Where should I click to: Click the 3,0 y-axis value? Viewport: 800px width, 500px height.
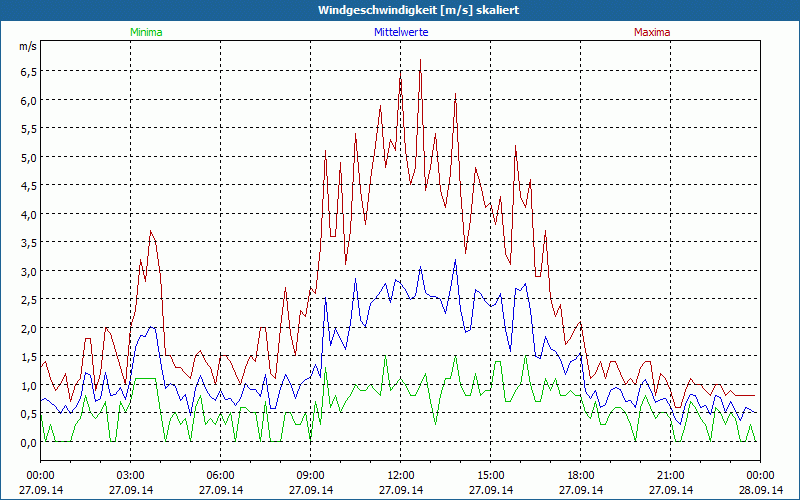(x=29, y=271)
